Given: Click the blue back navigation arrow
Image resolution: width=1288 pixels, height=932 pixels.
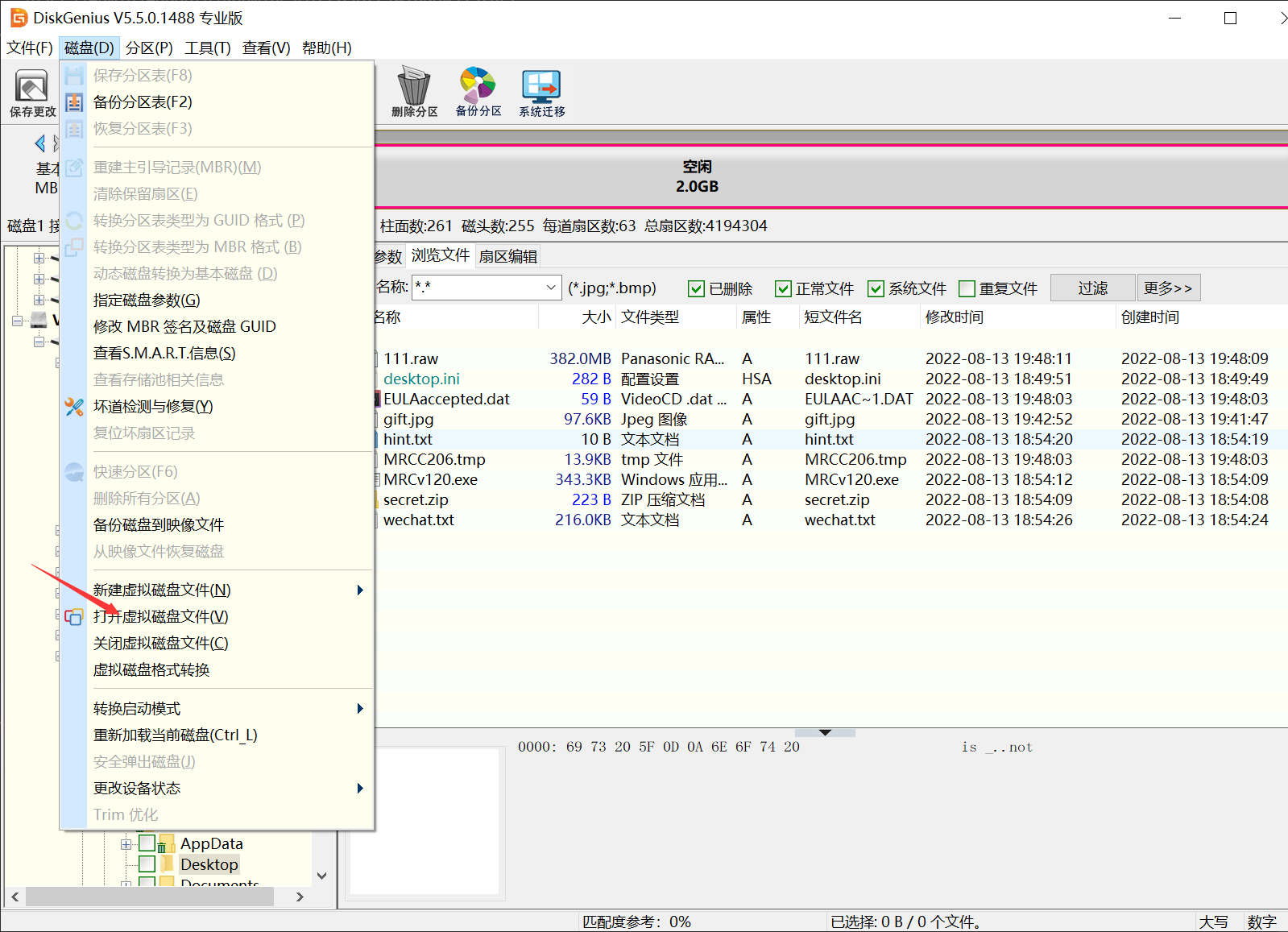Looking at the screenshot, I should pyautogui.click(x=39, y=143).
